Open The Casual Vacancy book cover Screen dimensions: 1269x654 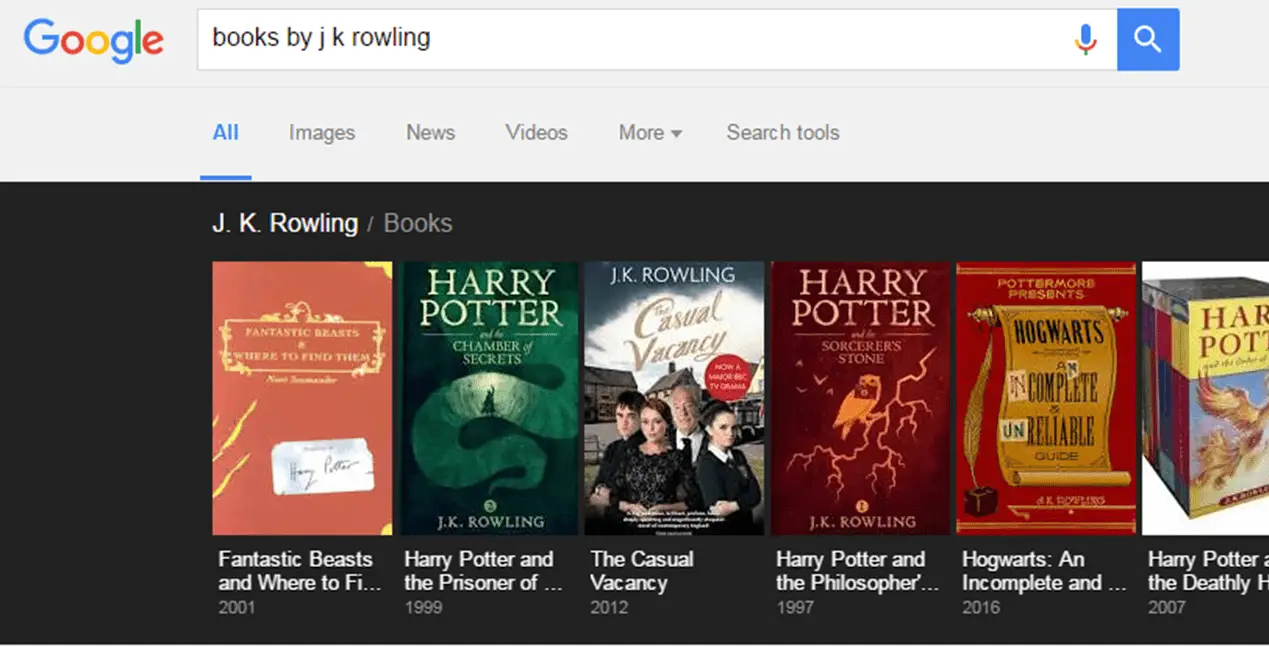pos(674,398)
